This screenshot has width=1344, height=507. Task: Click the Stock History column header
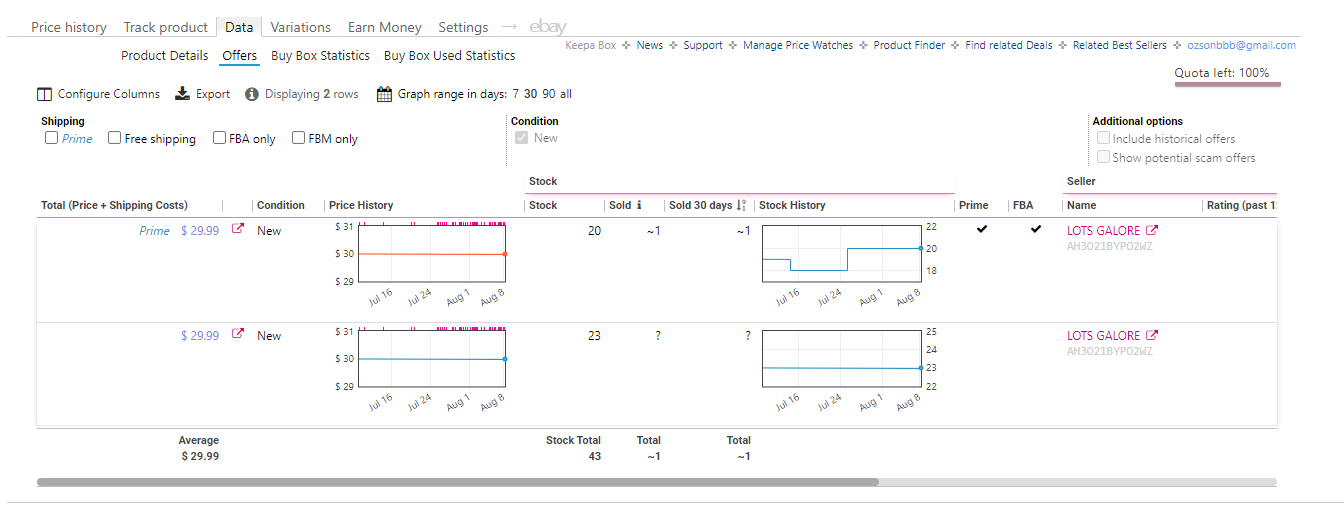(792, 205)
